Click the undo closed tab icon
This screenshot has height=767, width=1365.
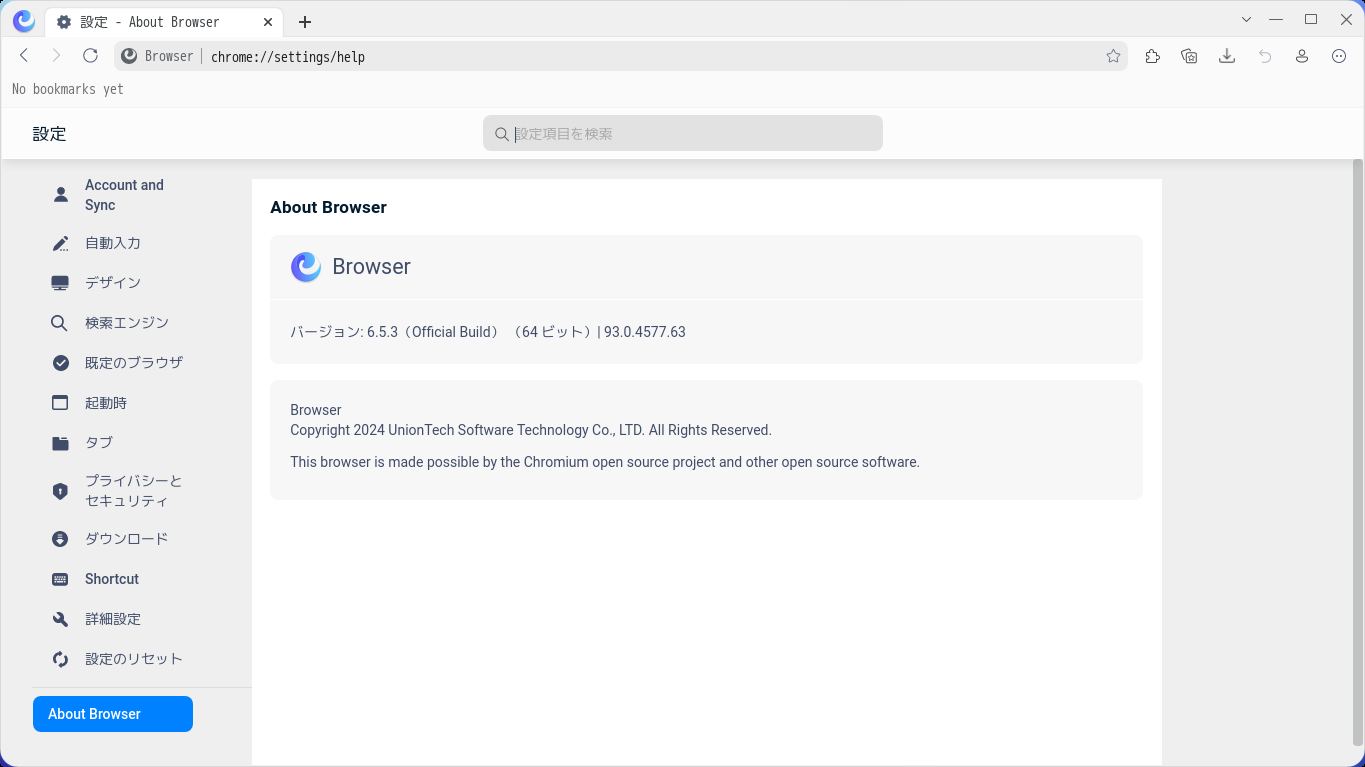(x=1265, y=56)
